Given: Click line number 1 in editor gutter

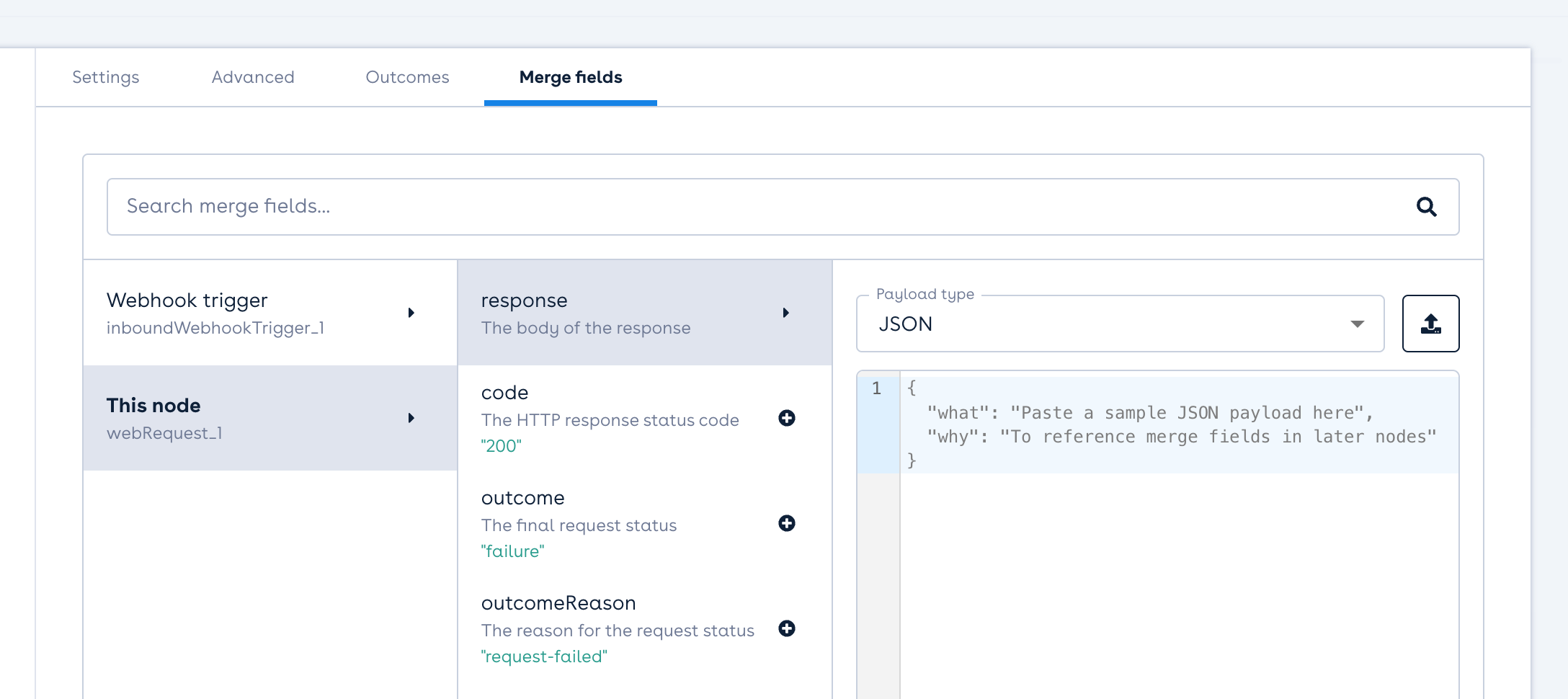Looking at the screenshot, I should pyautogui.click(x=877, y=388).
